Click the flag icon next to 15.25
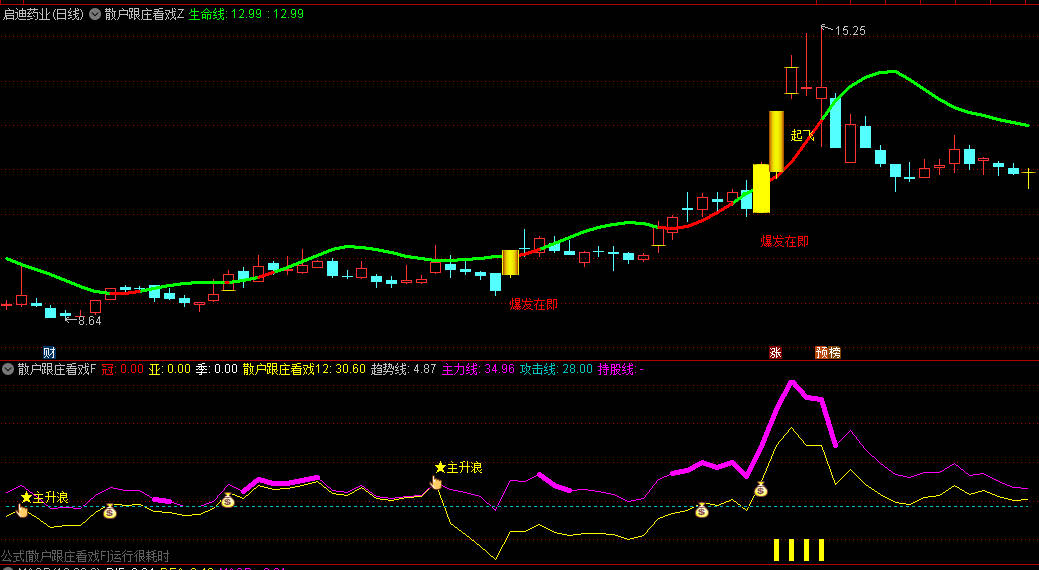The image size is (1039, 570). tap(826, 28)
